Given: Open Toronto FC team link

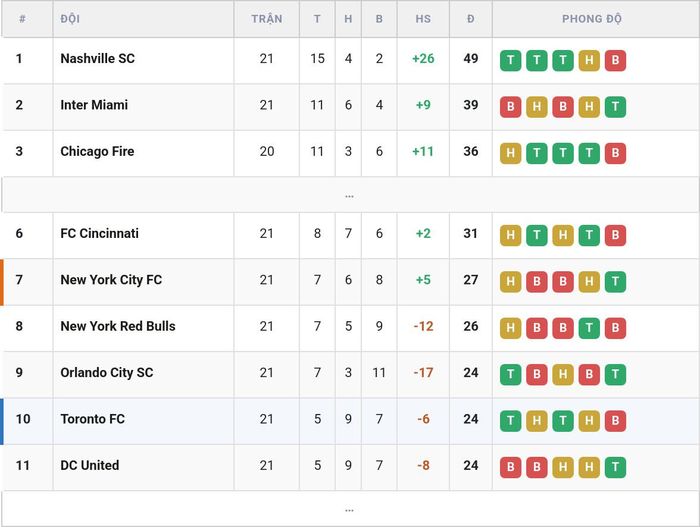Looking at the screenshot, I should (x=92, y=419).
